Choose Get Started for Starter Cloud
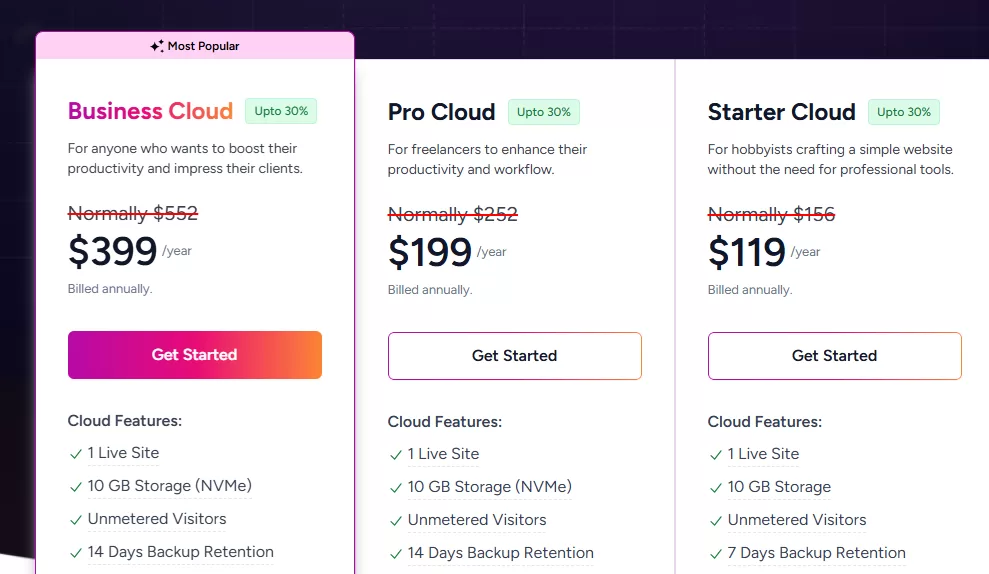 point(834,356)
